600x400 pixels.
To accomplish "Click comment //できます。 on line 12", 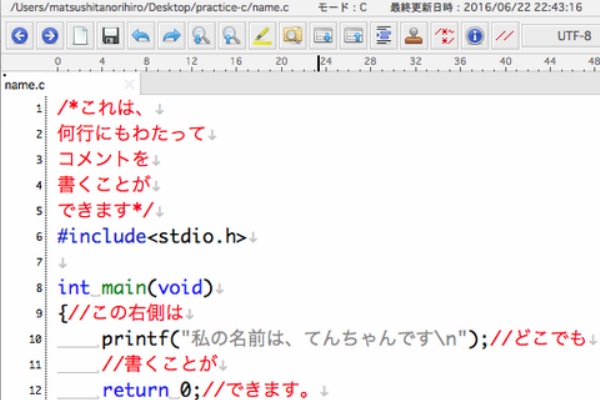I will click(256, 390).
